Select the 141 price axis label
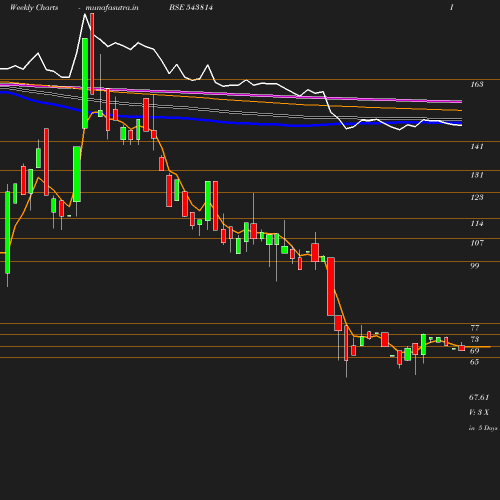500x500 pixels. (477, 146)
